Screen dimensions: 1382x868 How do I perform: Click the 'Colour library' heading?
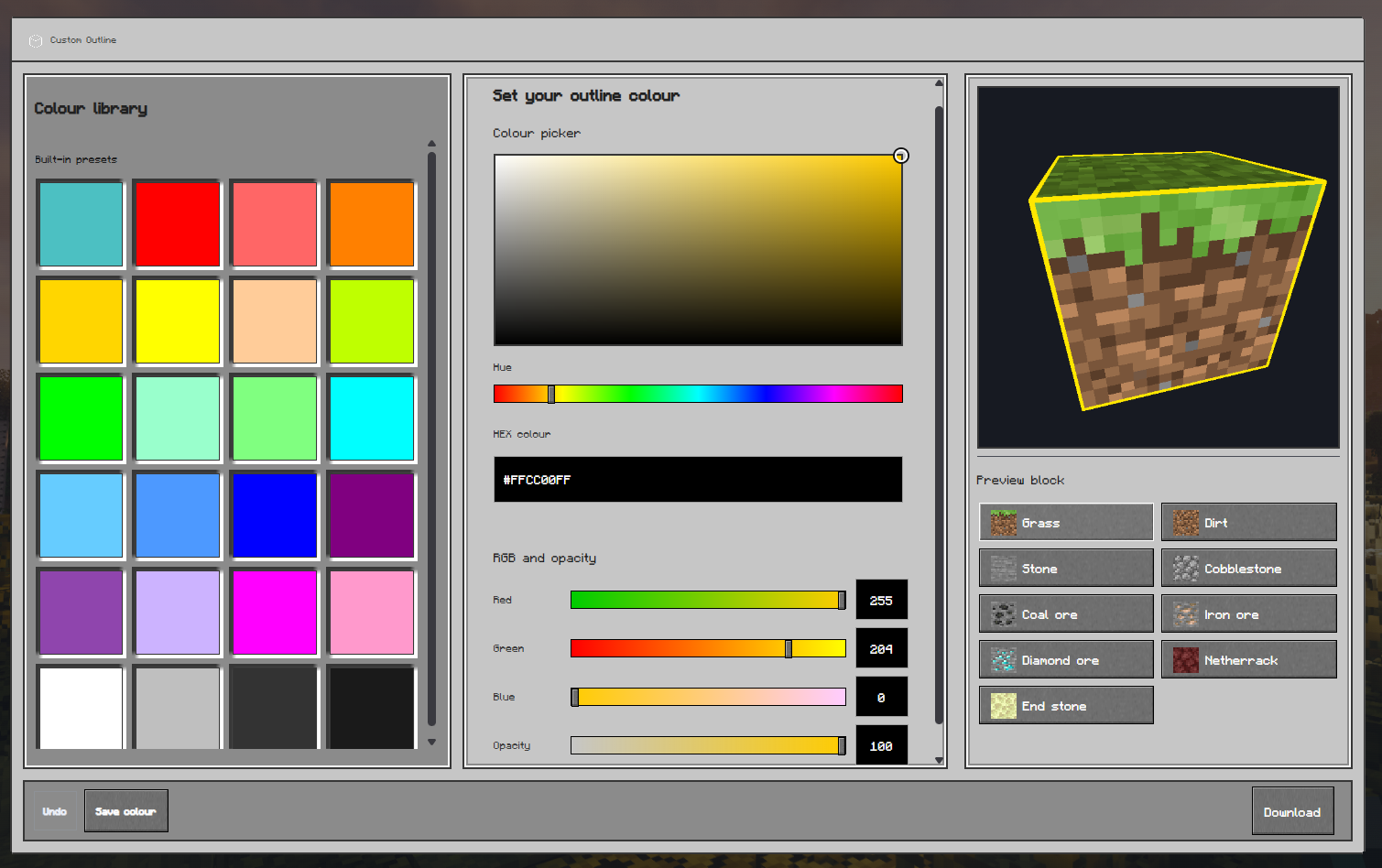(91, 108)
